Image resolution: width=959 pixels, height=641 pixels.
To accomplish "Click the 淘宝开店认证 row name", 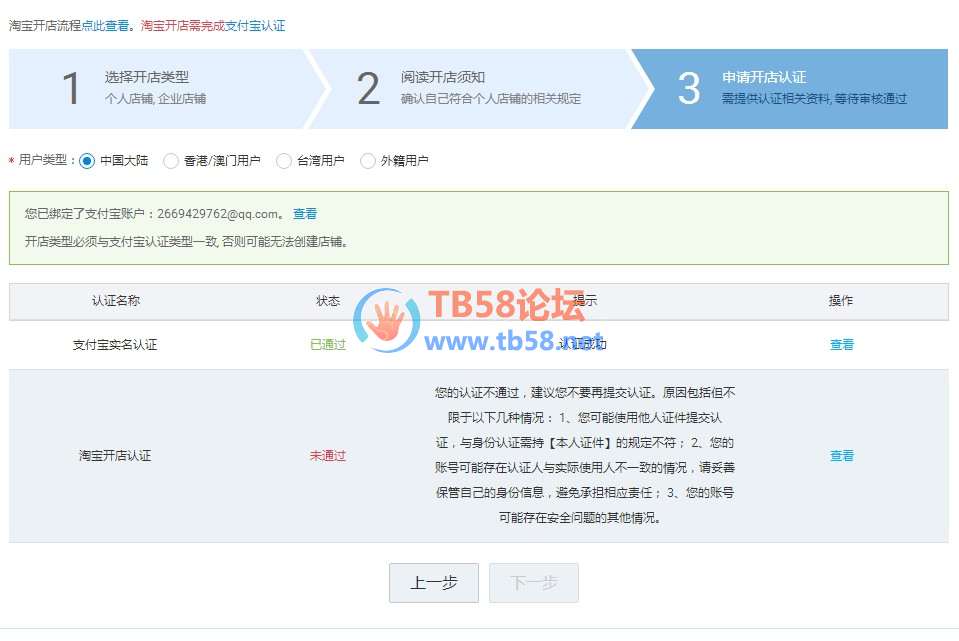I will tap(115, 456).
